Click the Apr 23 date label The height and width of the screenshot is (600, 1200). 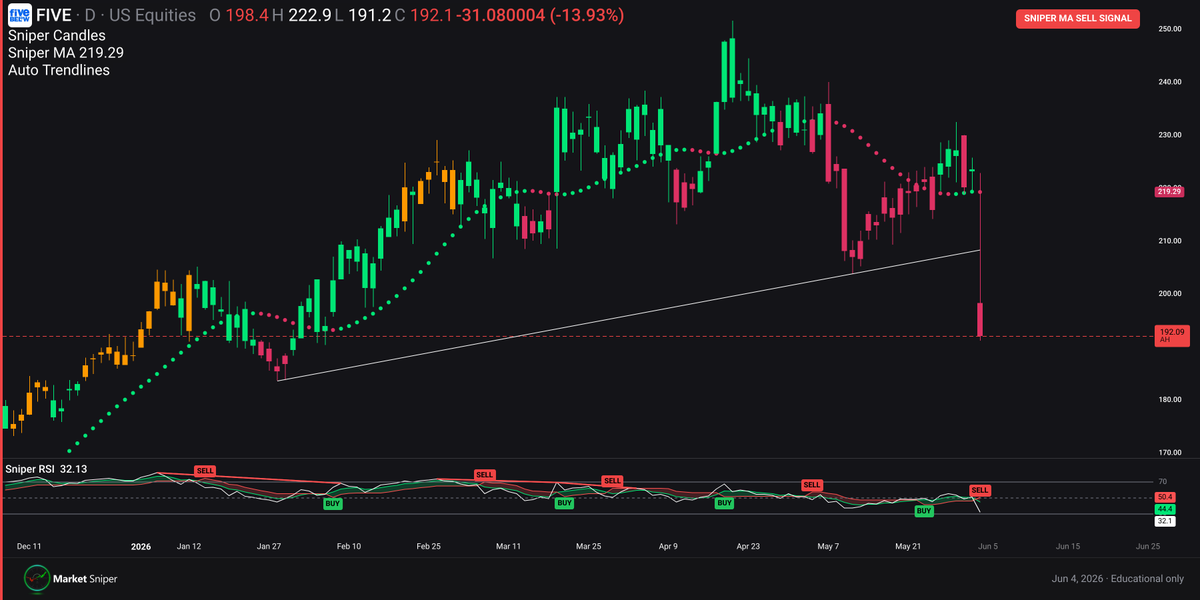pos(749,547)
